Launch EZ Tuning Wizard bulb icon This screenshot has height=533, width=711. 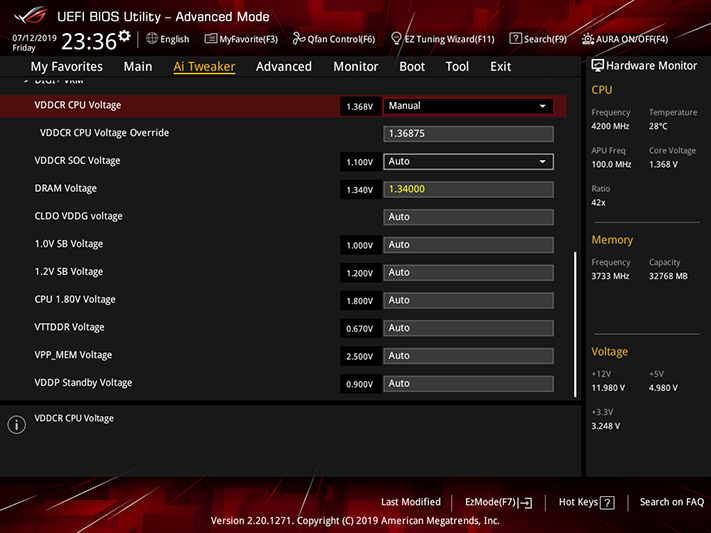[396, 39]
